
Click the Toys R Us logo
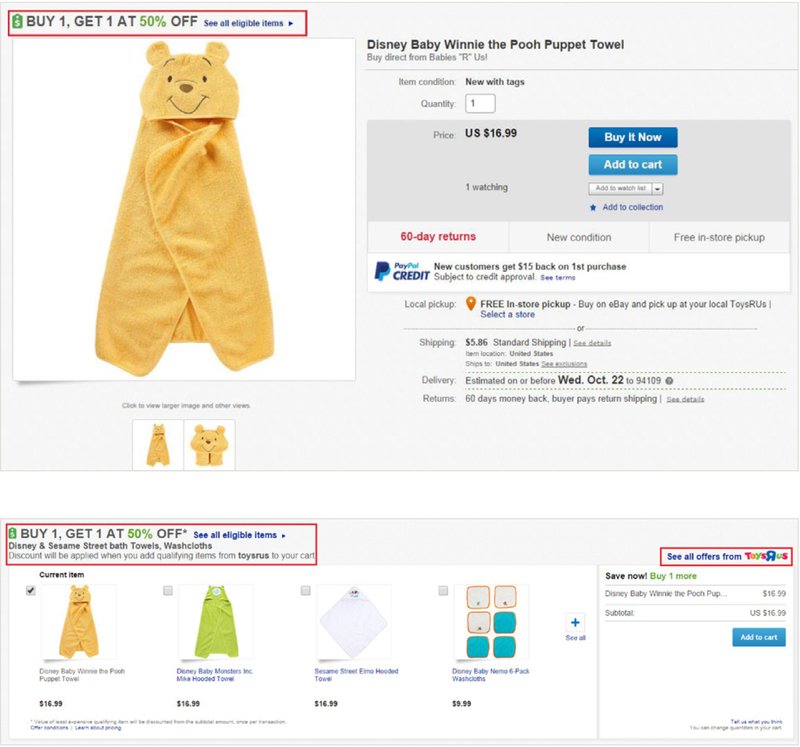(767, 556)
